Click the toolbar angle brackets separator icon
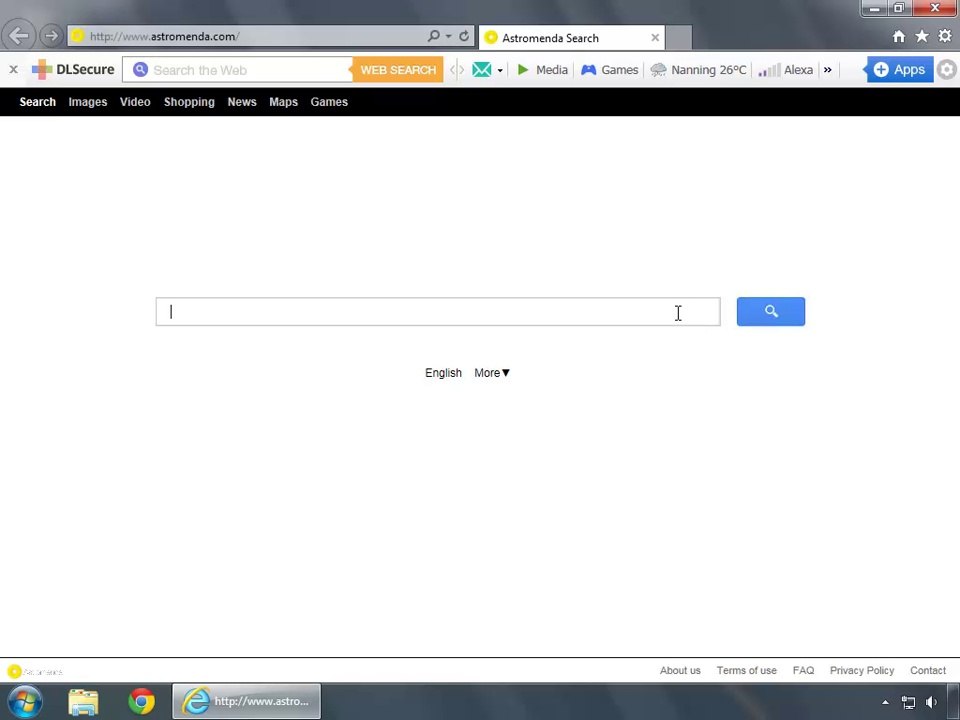 pyautogui.click(x=457, y=70)
